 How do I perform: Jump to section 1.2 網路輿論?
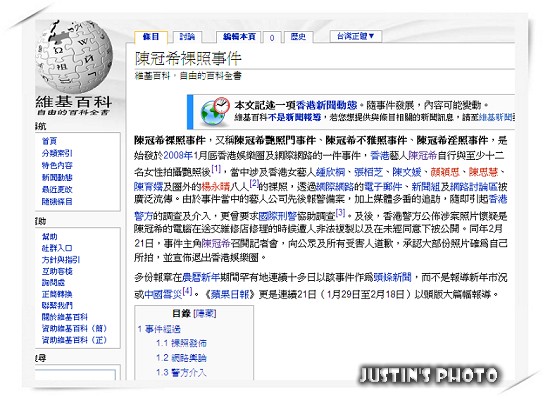pyautogui.click(x=181, y=358)
